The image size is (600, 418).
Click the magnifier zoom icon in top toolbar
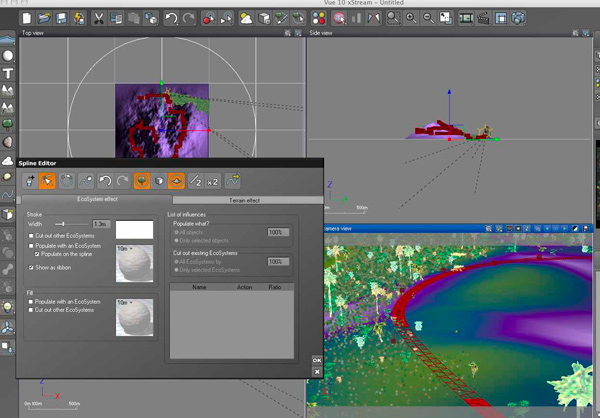tap(395, 18)
